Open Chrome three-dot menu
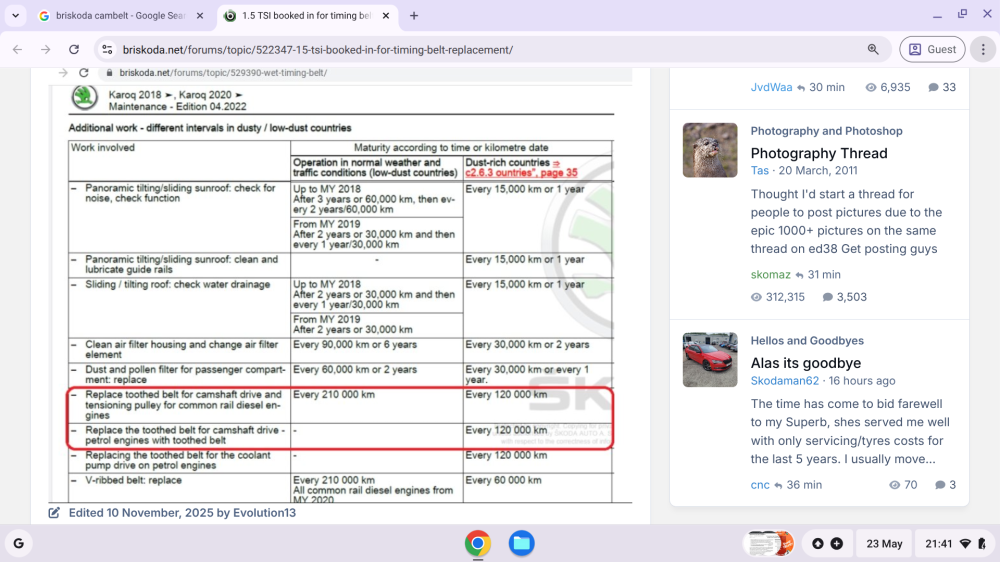 point(983,49)
